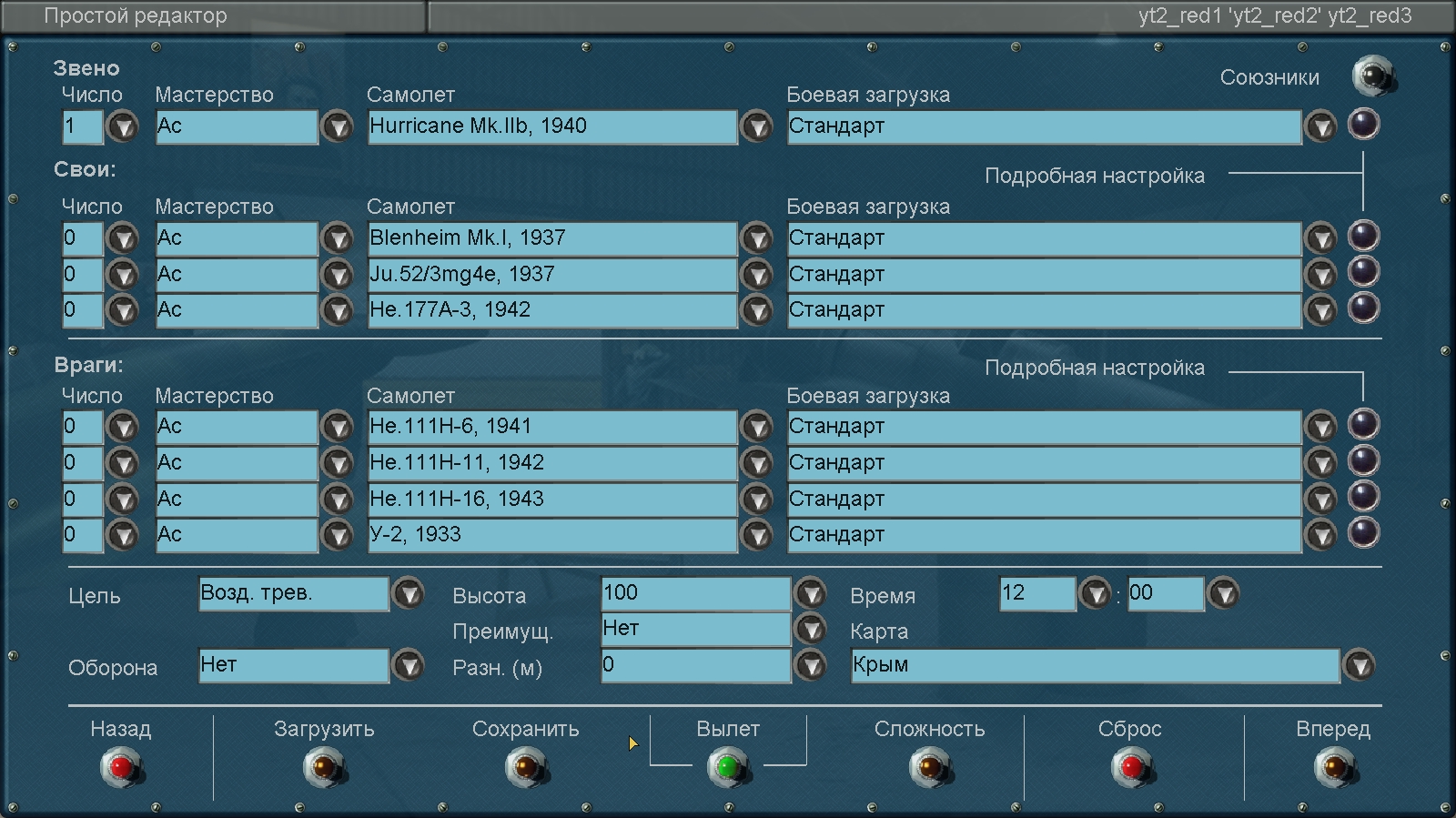Click the hours field showing 12

point(1037,594)
